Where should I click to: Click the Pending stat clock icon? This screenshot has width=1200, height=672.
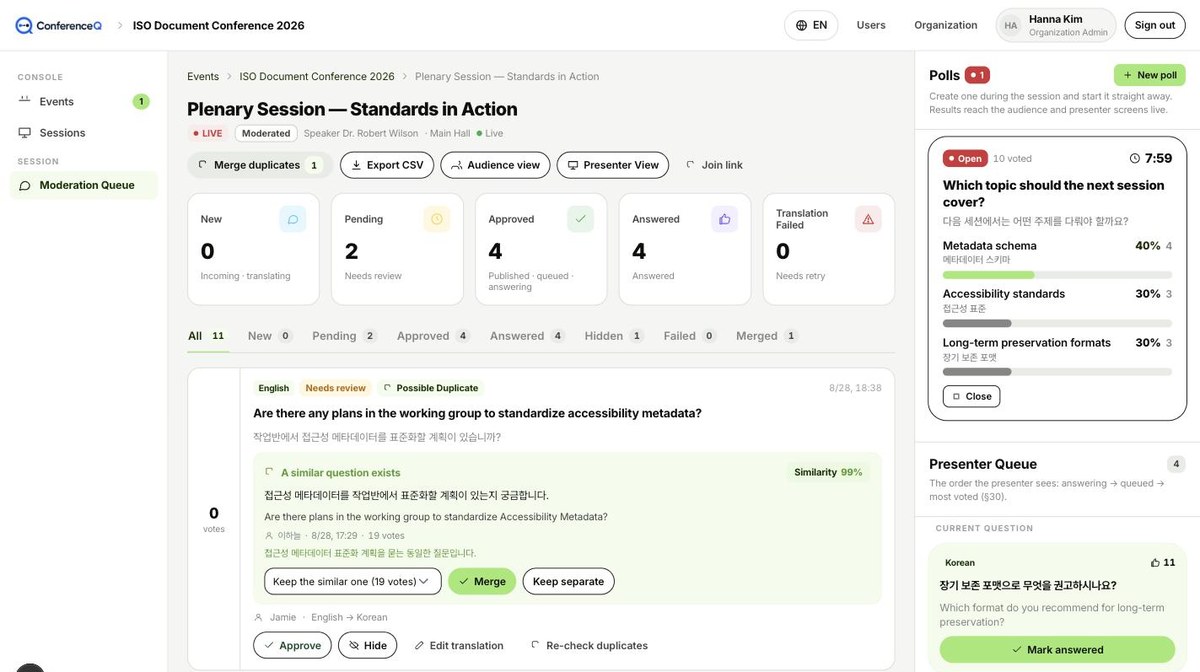437,219
